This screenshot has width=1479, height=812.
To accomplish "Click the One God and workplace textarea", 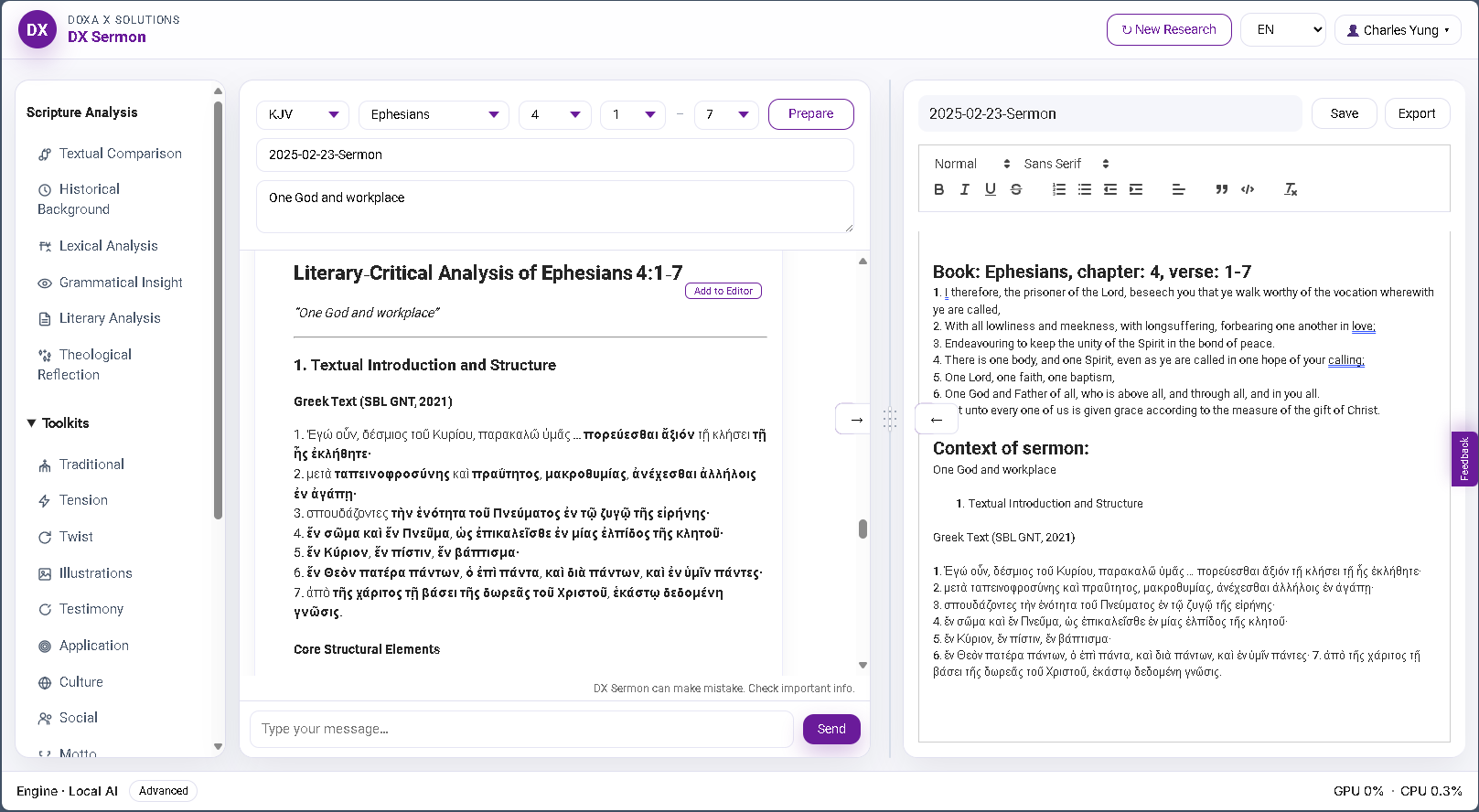I will click(x=555, y=207).
